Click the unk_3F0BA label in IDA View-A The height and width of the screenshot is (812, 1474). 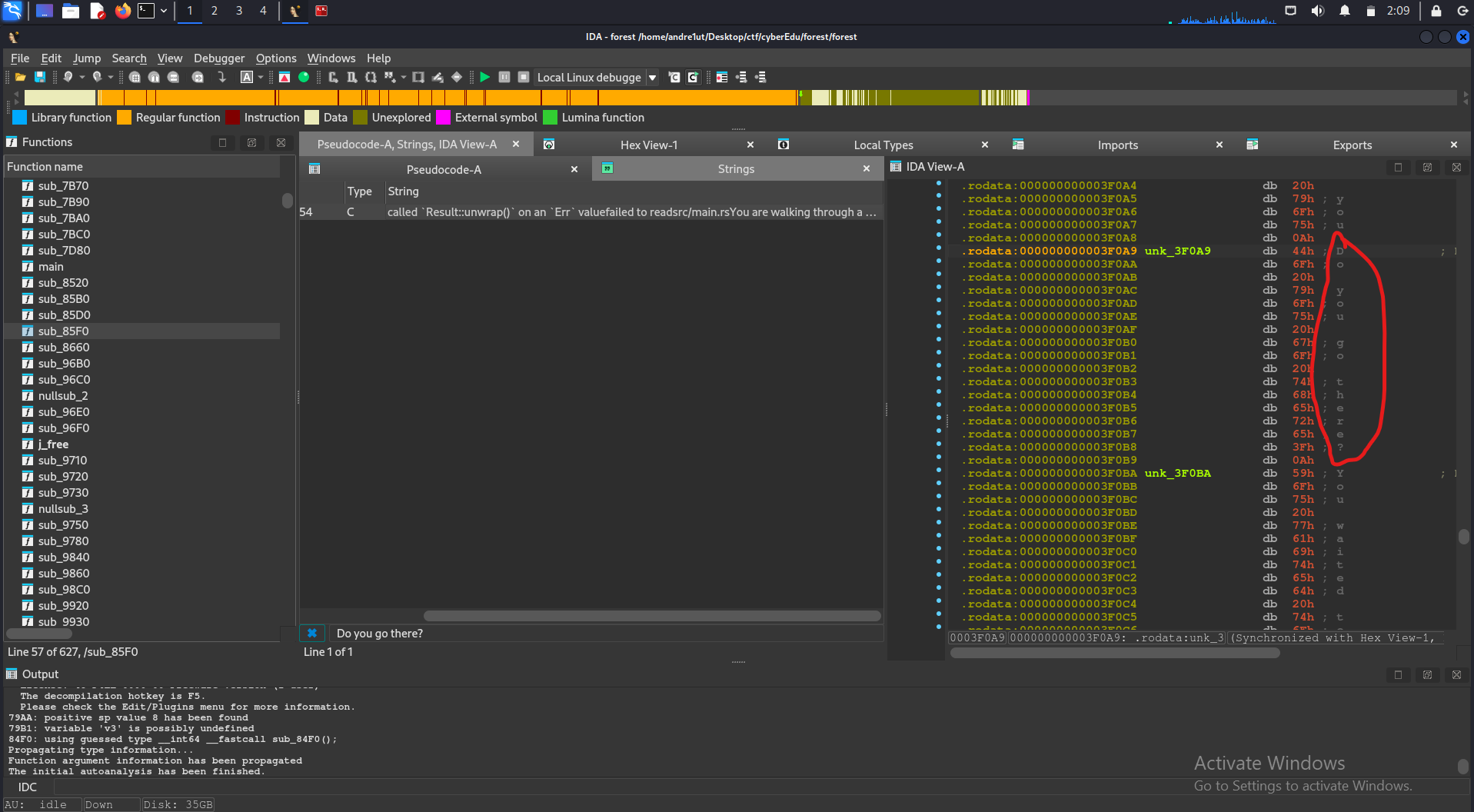coord(1177,473)
